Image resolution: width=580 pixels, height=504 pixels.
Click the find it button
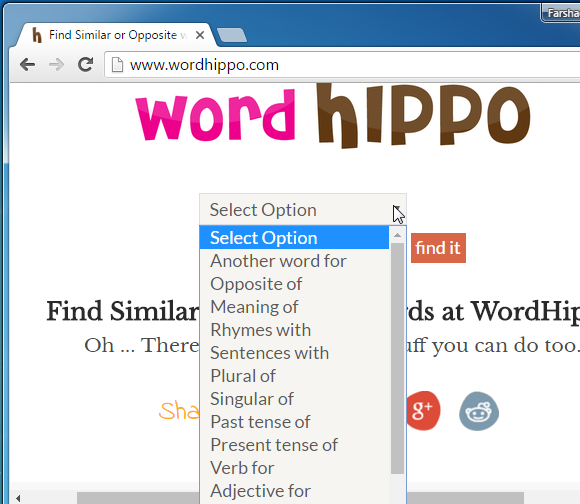438,248
